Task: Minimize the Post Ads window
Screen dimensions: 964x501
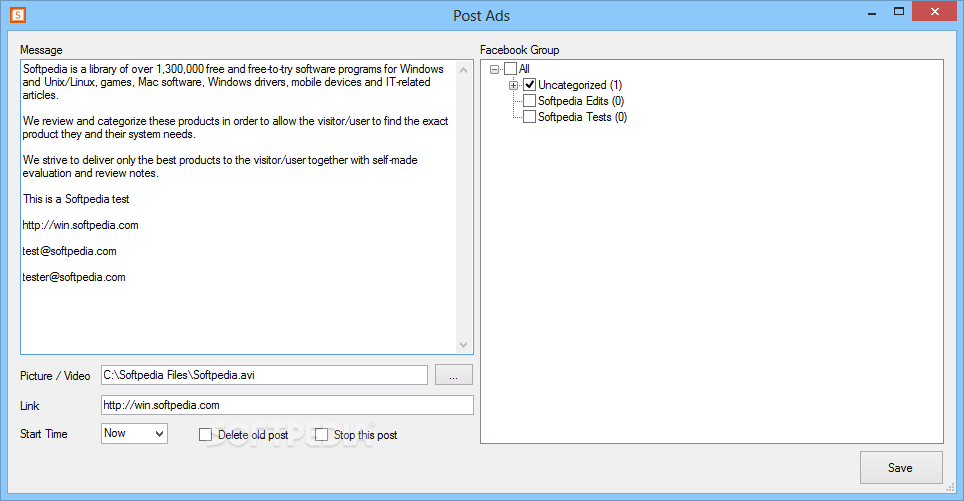Action: pyautogui.click(x=872, y=12)
